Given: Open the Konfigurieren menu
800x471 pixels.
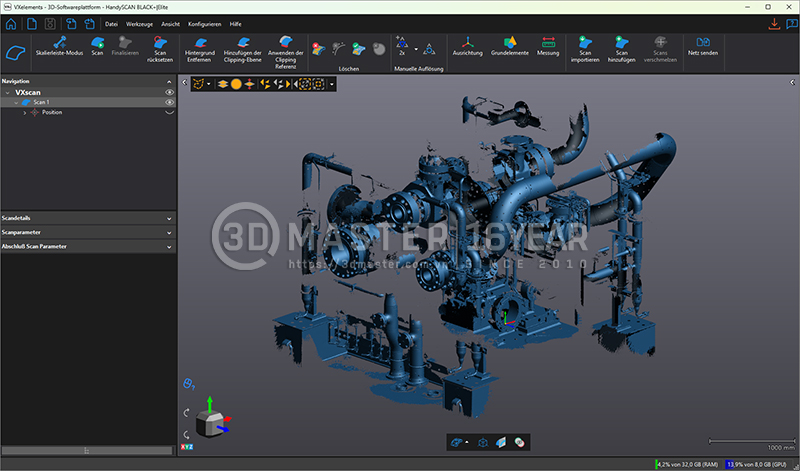Looking at the screenshot, I should point(205,24).
